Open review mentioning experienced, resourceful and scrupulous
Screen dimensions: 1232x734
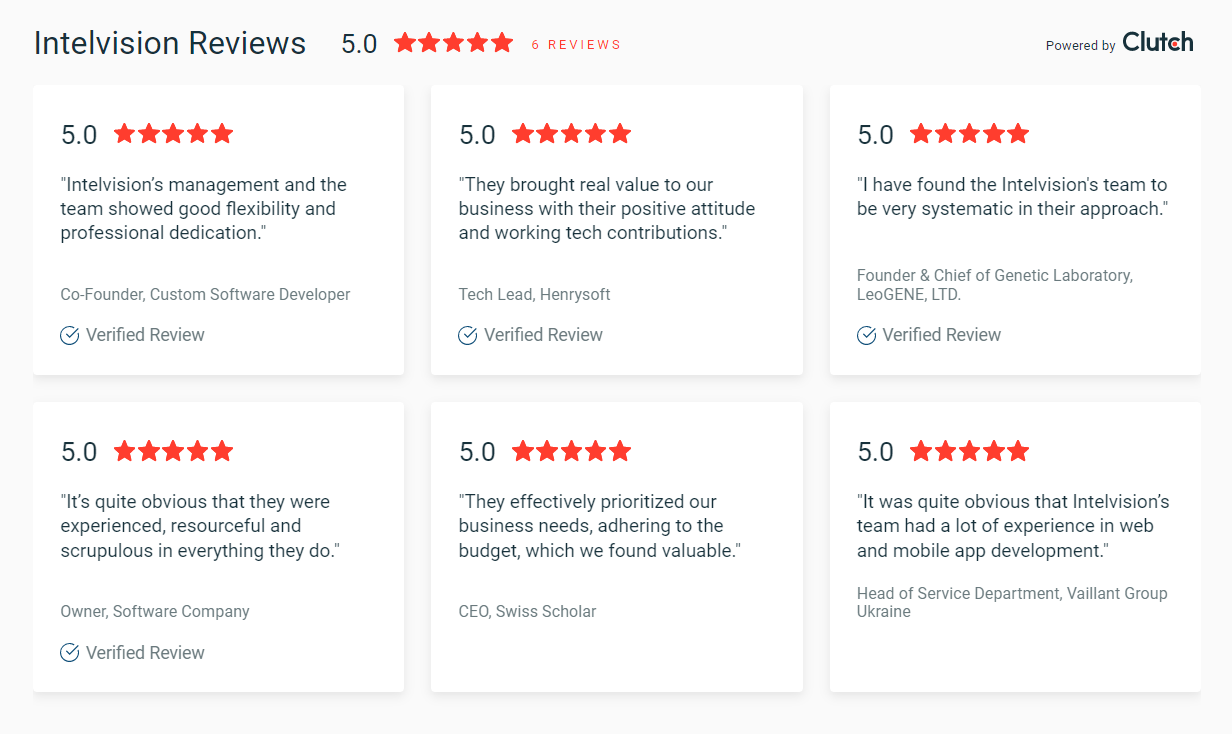[200, 526]
